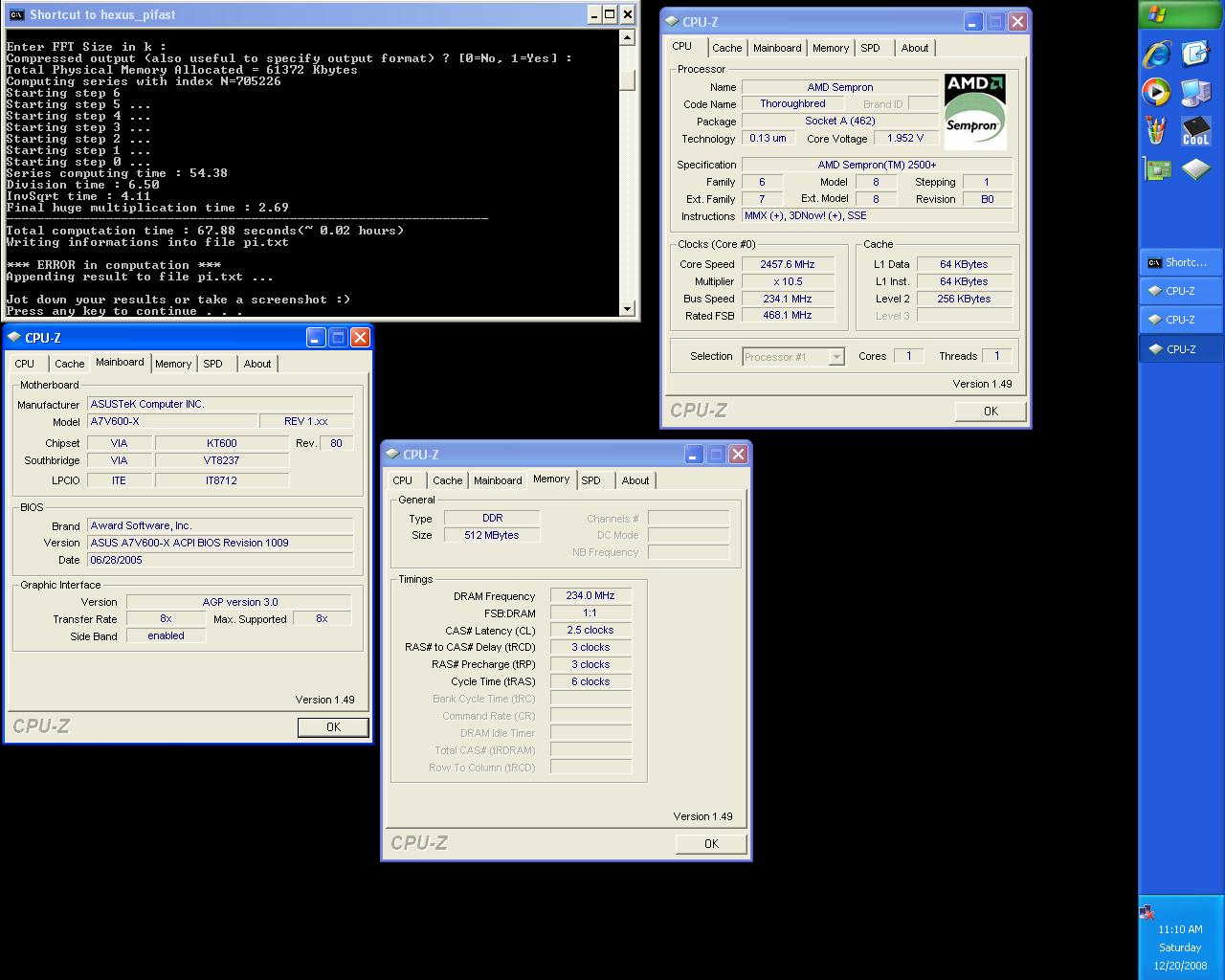
Task: Open Mainboard tab in Processor CPU-Z window
Action: [777, 48]
